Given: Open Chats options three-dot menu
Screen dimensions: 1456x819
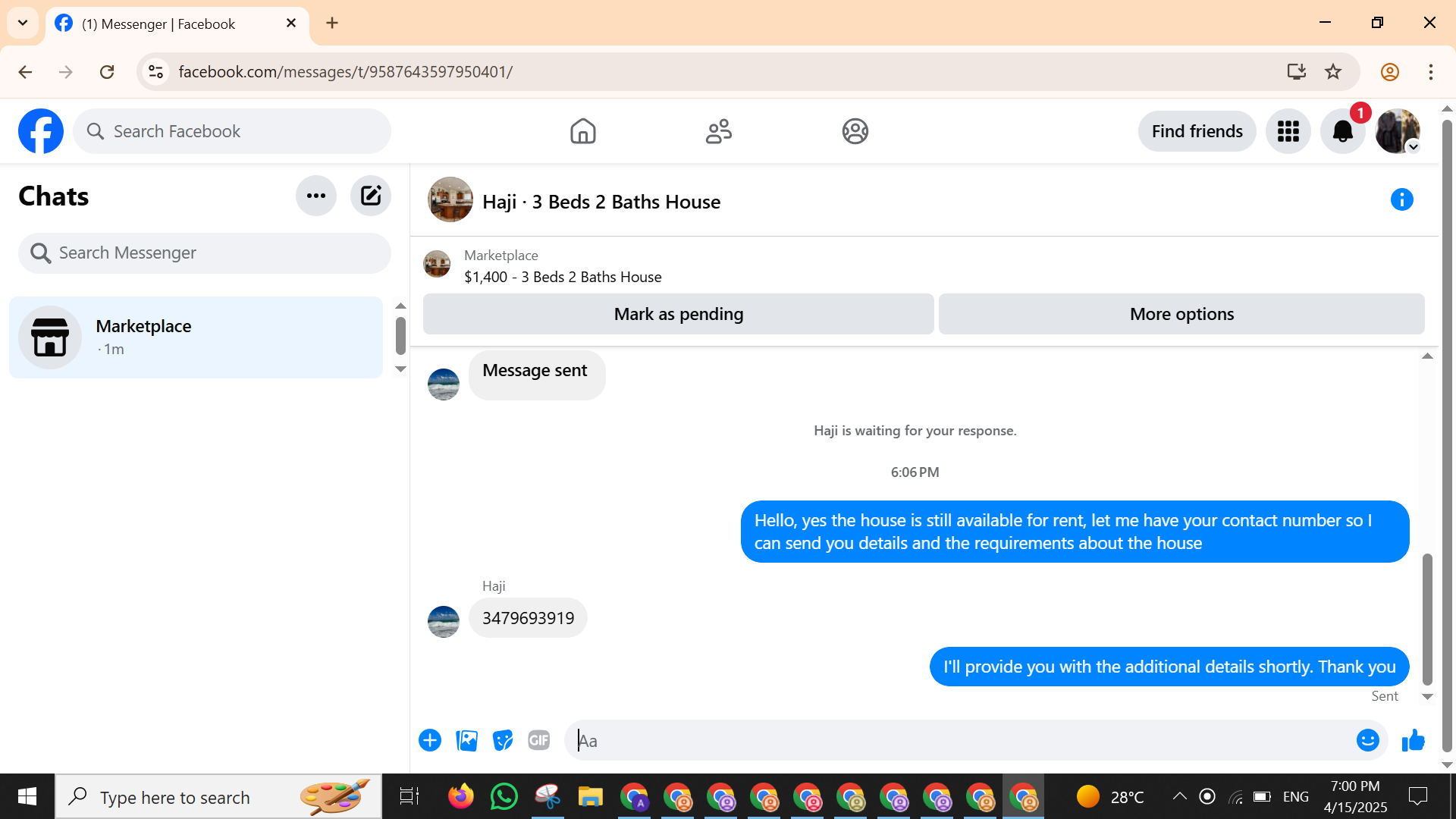Looking at the screenshot, I should pos(316,196).
